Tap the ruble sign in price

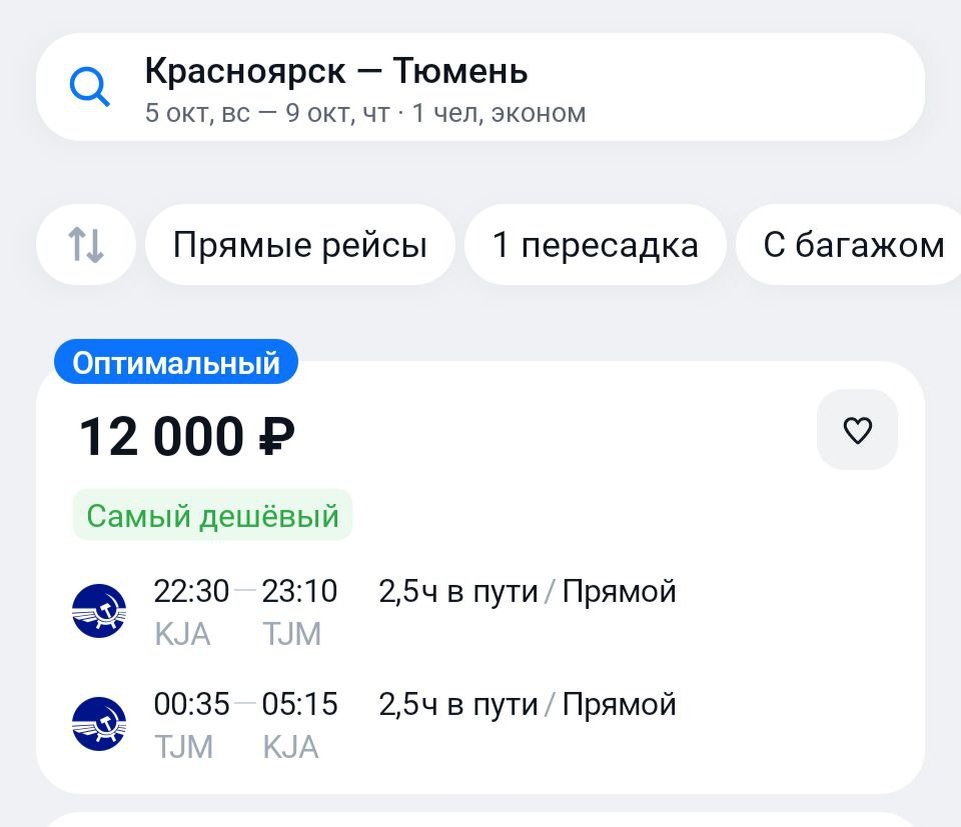(x=276, y=437)
